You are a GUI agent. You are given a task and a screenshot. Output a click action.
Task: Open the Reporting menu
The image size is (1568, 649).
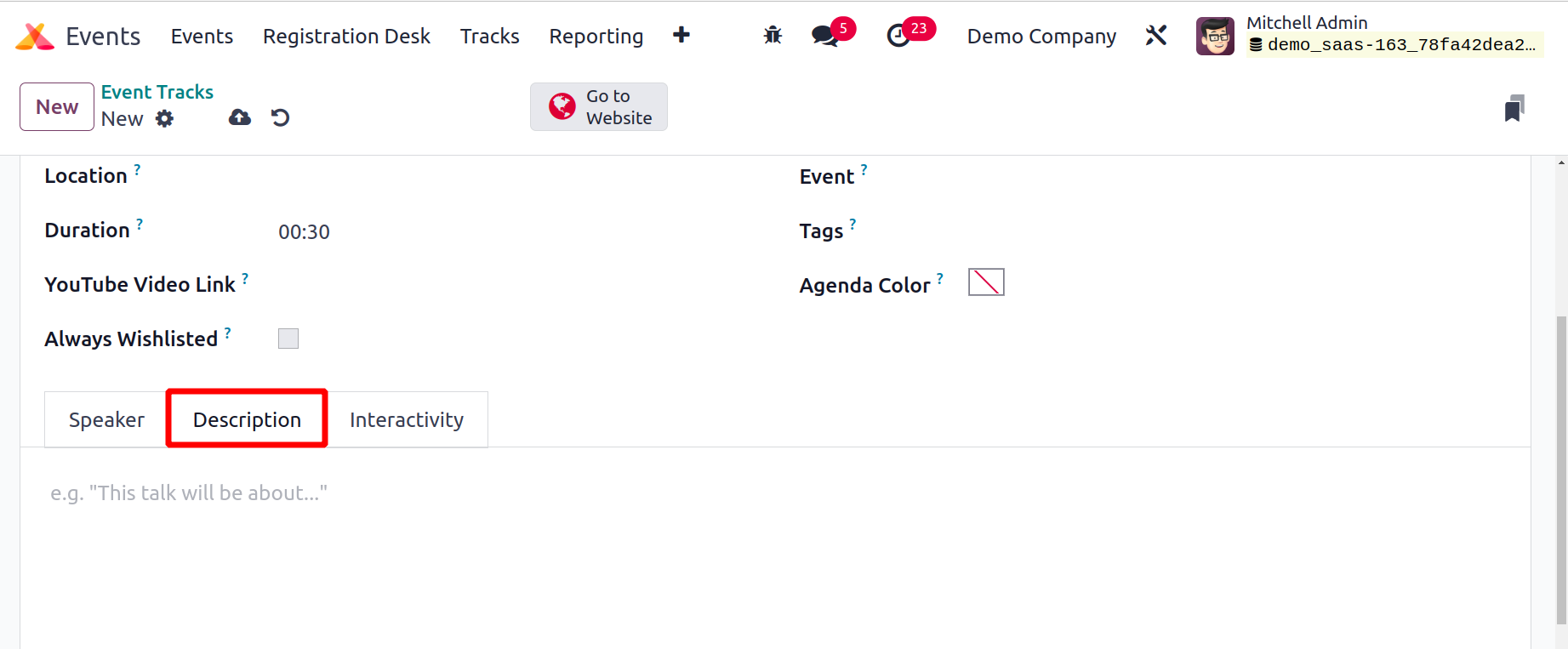click(x=596, y=37)
